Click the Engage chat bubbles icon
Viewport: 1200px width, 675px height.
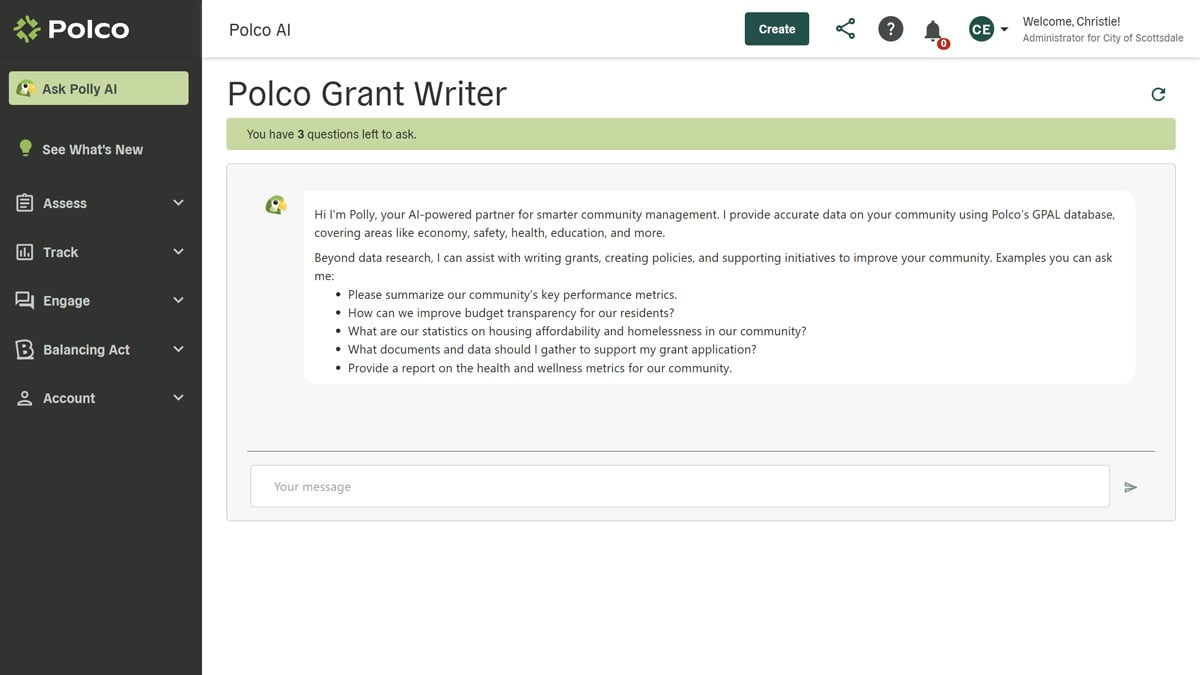pos(25,300)
